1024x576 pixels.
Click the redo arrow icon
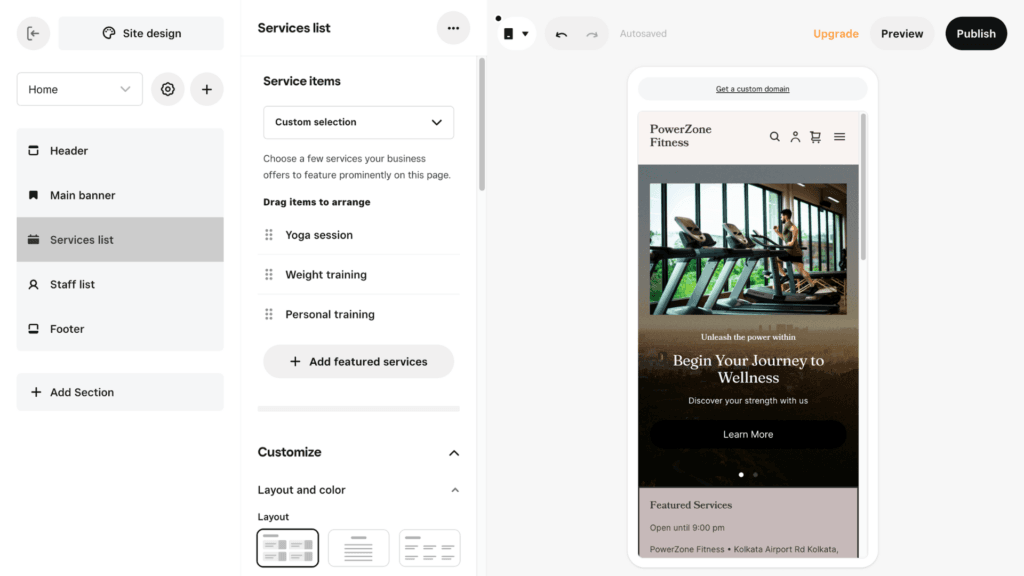click(x=590, y=33)
